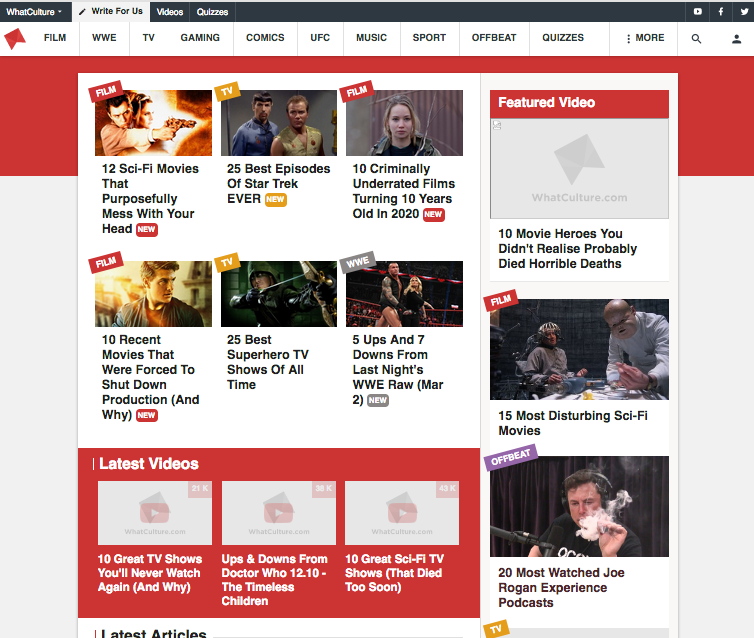
Task: Click the TV tag on Star Trek card
Action: click(227, 91)
